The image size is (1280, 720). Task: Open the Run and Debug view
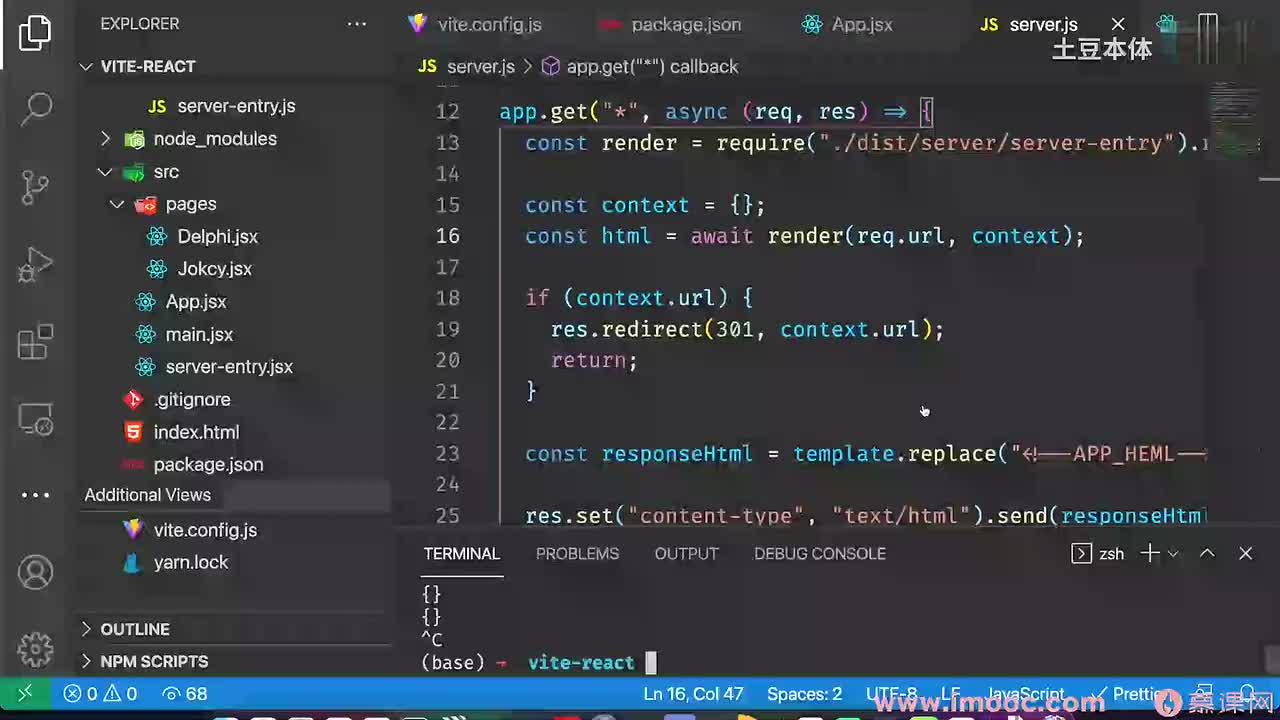click(x=36, y=266)
